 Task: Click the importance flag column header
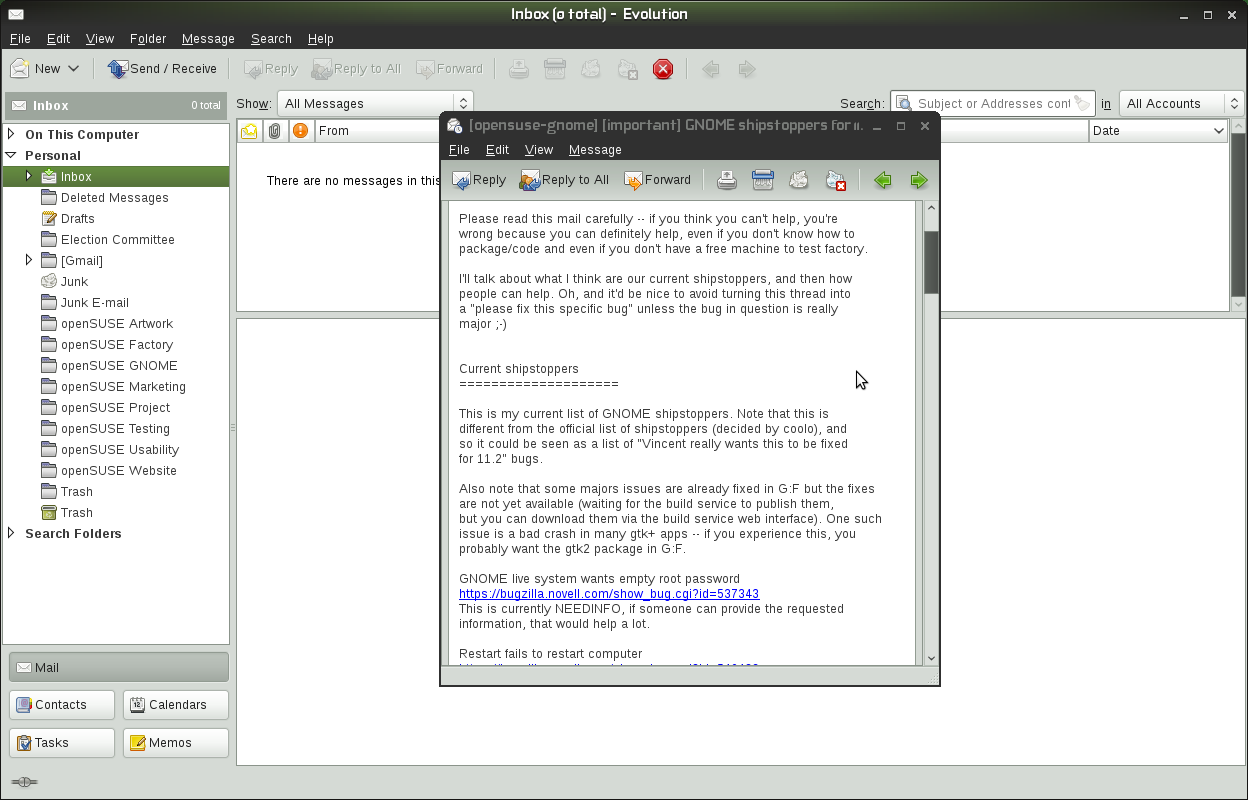pyautogui.click(x=300, y=131)
